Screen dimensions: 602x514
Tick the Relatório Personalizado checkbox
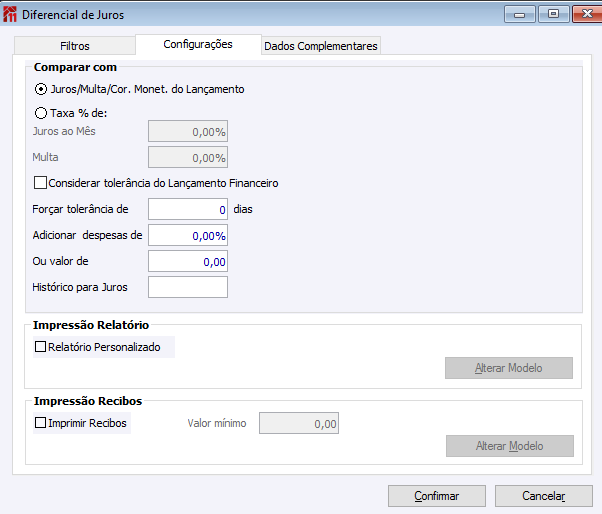pos(40,347)
